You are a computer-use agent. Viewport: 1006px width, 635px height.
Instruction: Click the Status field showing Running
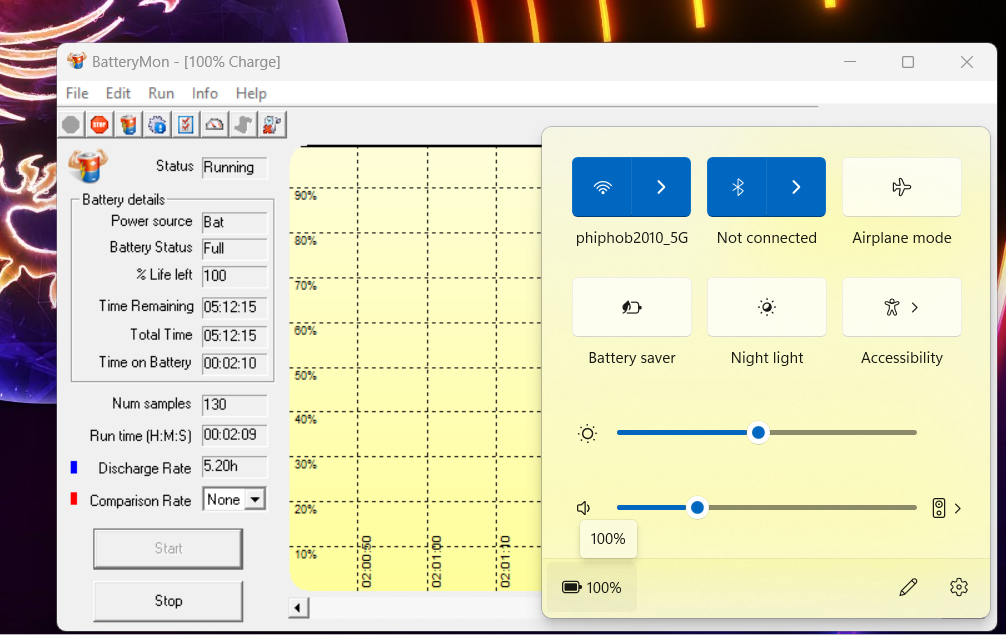(234, 167)
